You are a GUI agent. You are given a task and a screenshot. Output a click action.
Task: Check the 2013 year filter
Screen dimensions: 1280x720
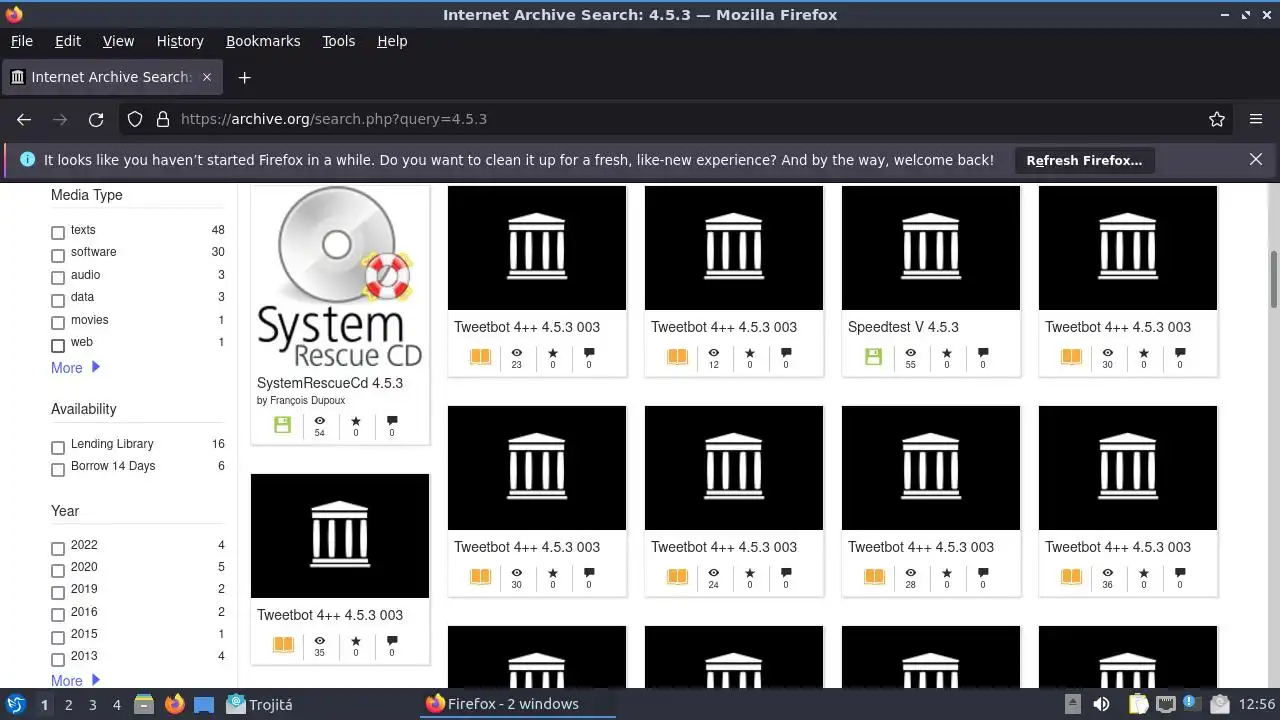tap(58, 659)
